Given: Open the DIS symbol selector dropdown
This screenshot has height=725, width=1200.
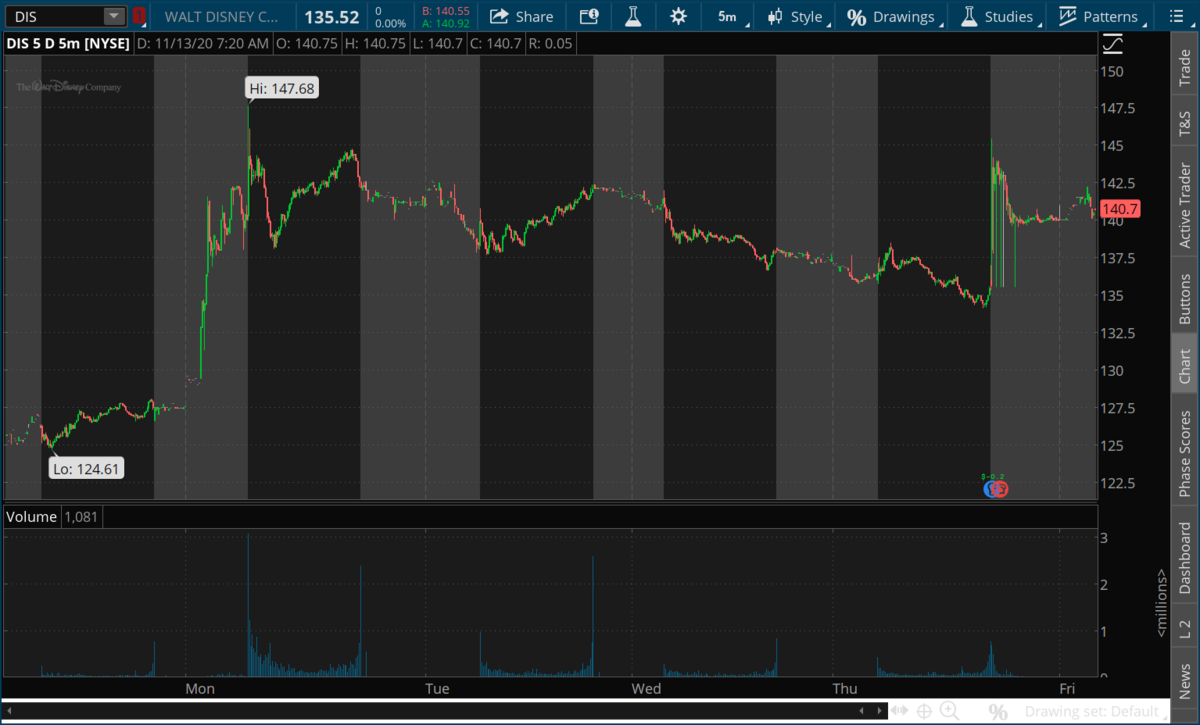Looking at the screenshot, I should [115, 16].
